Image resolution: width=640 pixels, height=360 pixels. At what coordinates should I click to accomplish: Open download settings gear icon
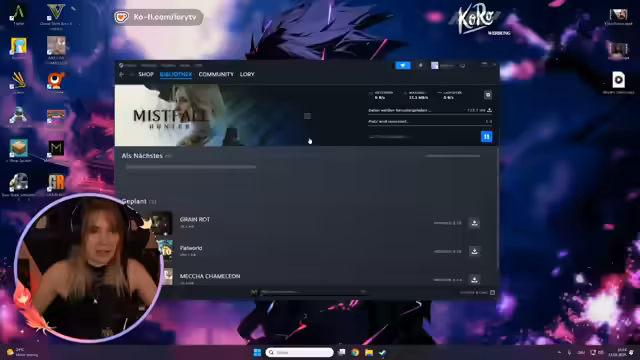pyautogui.click(x=488, y=95)
